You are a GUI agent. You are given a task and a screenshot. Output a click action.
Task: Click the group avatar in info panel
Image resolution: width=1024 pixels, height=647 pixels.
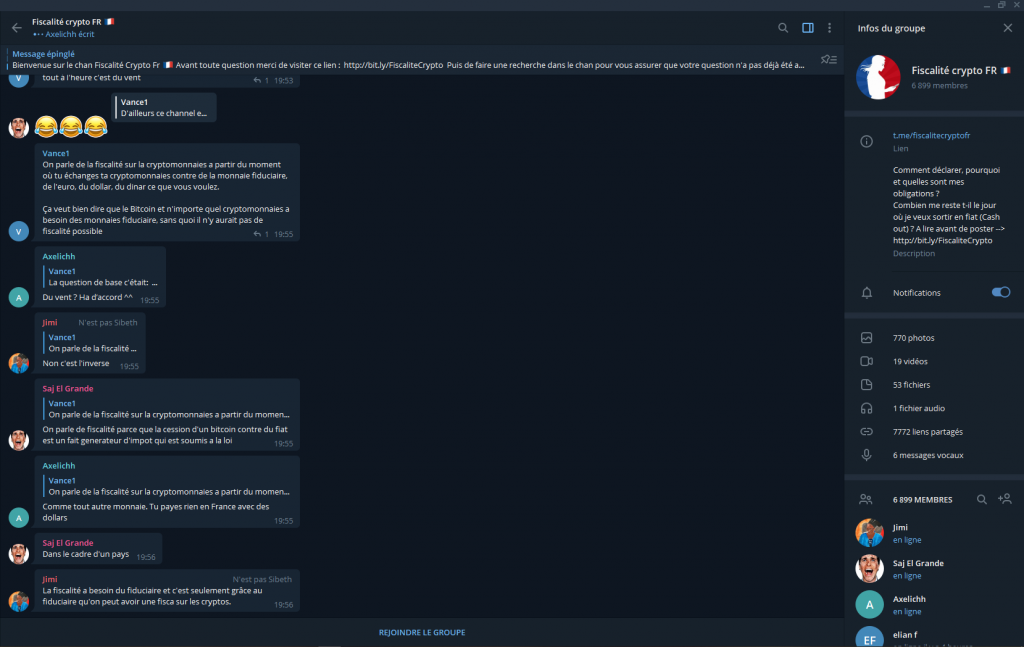click(879, 78)
